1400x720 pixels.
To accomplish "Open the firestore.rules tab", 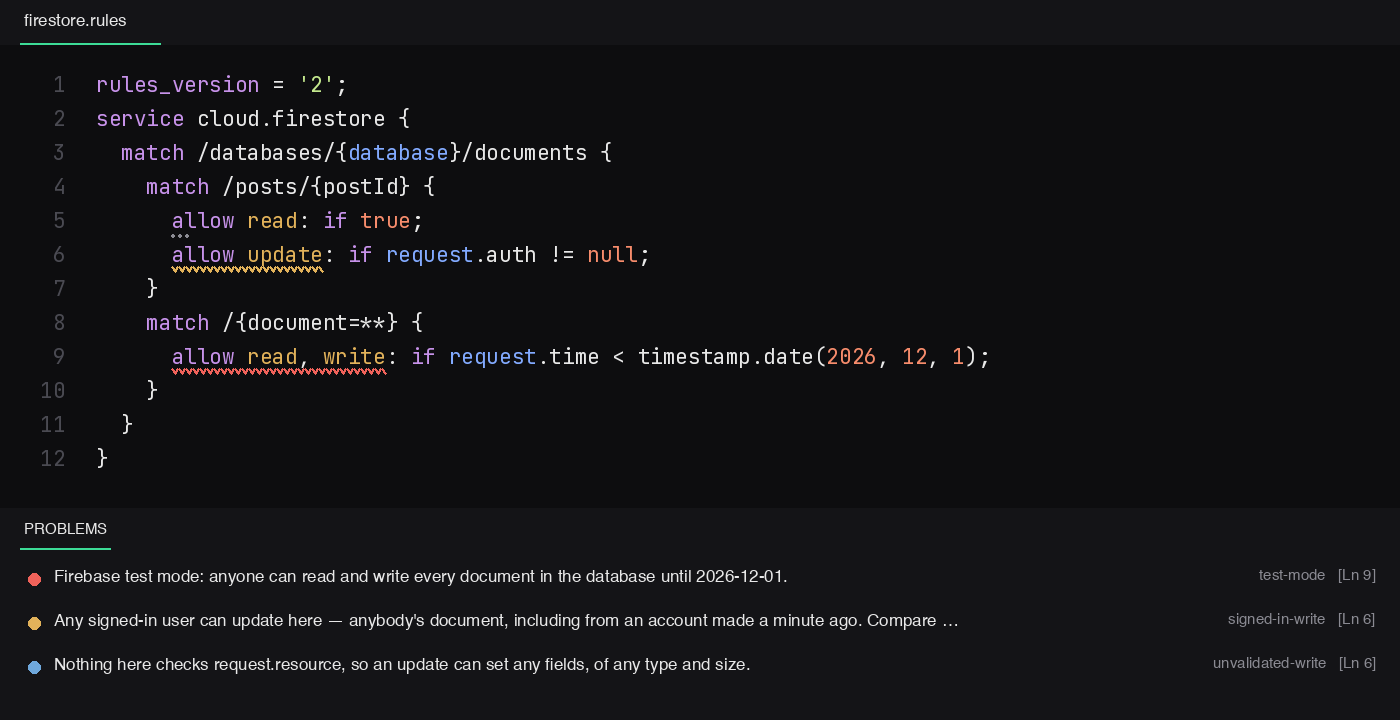I will [75, 21].
